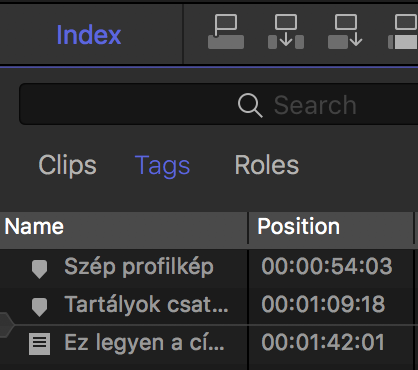Click the marker icon beside Szép profilkép
Viewport: 418px width, 370px height.
coord(39,269)
